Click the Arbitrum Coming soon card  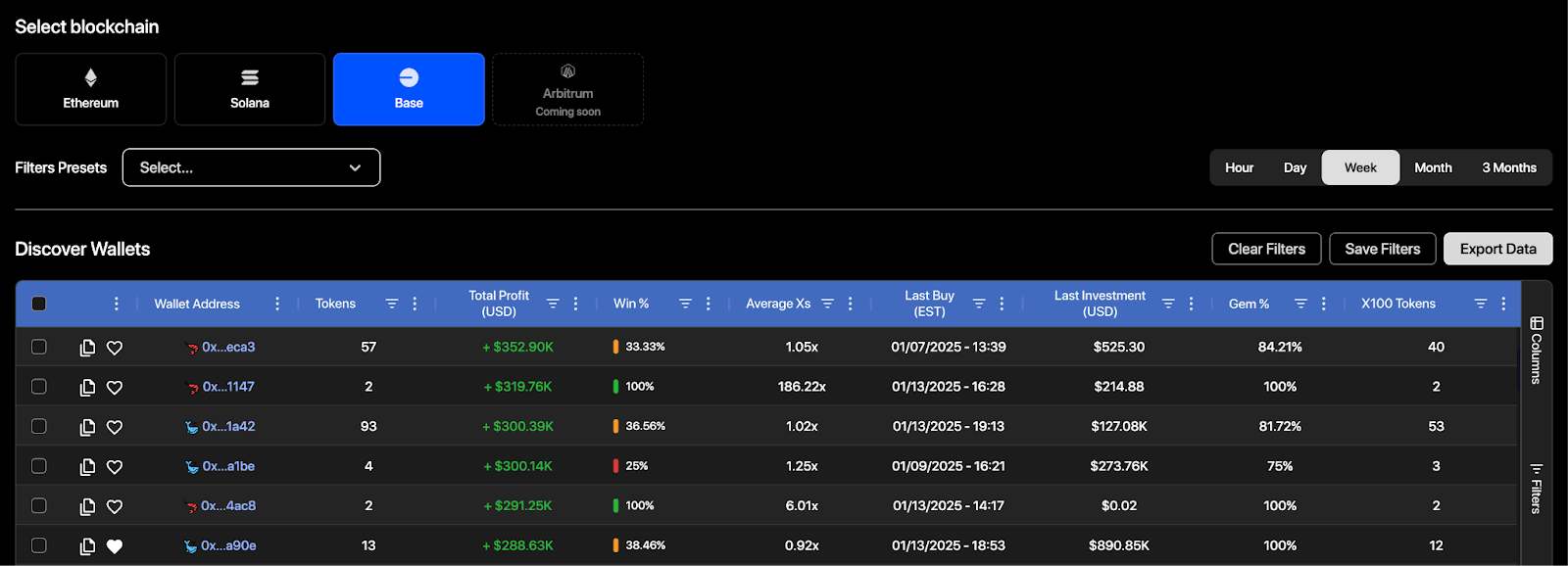click(568, 89)
